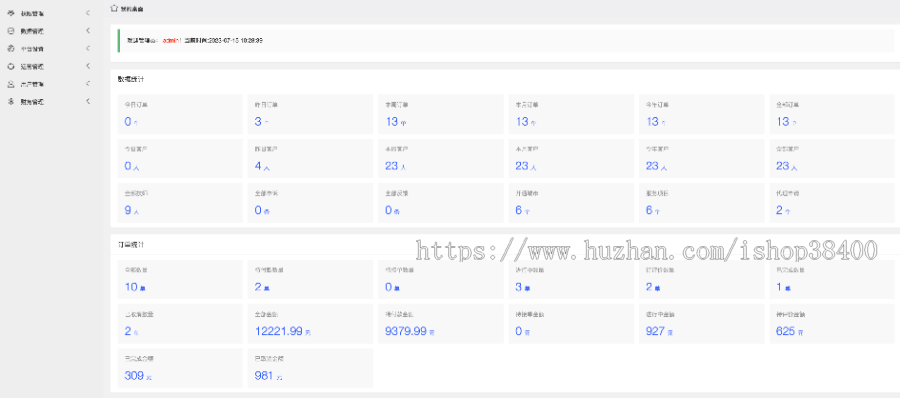The width and height of the screenshot is (900, 398).
Task: Click the topmost sidebar menu icon
Action: click(x=10, y=13)
